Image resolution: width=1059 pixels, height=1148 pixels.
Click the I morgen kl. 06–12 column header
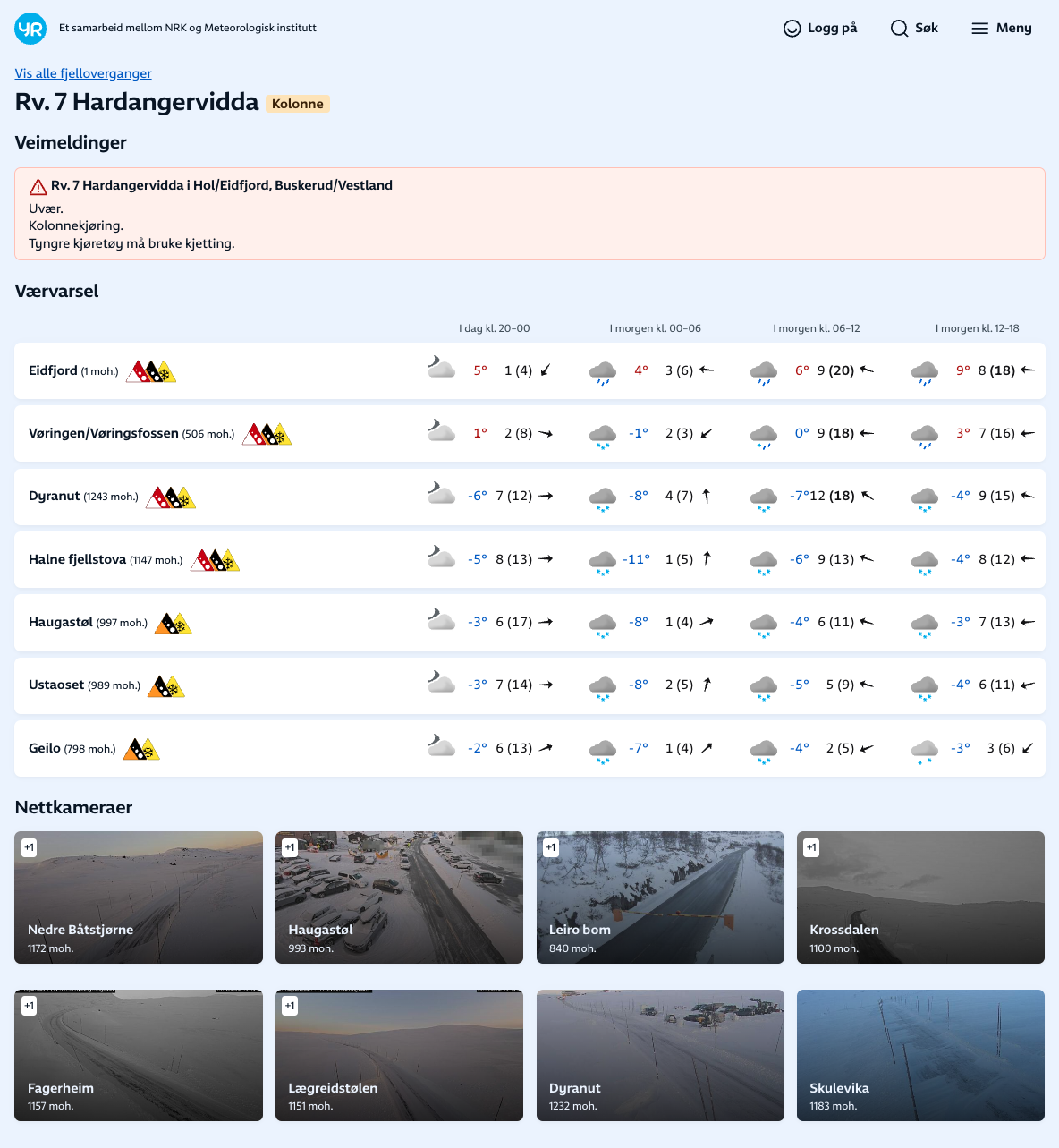tap(817, 328)
